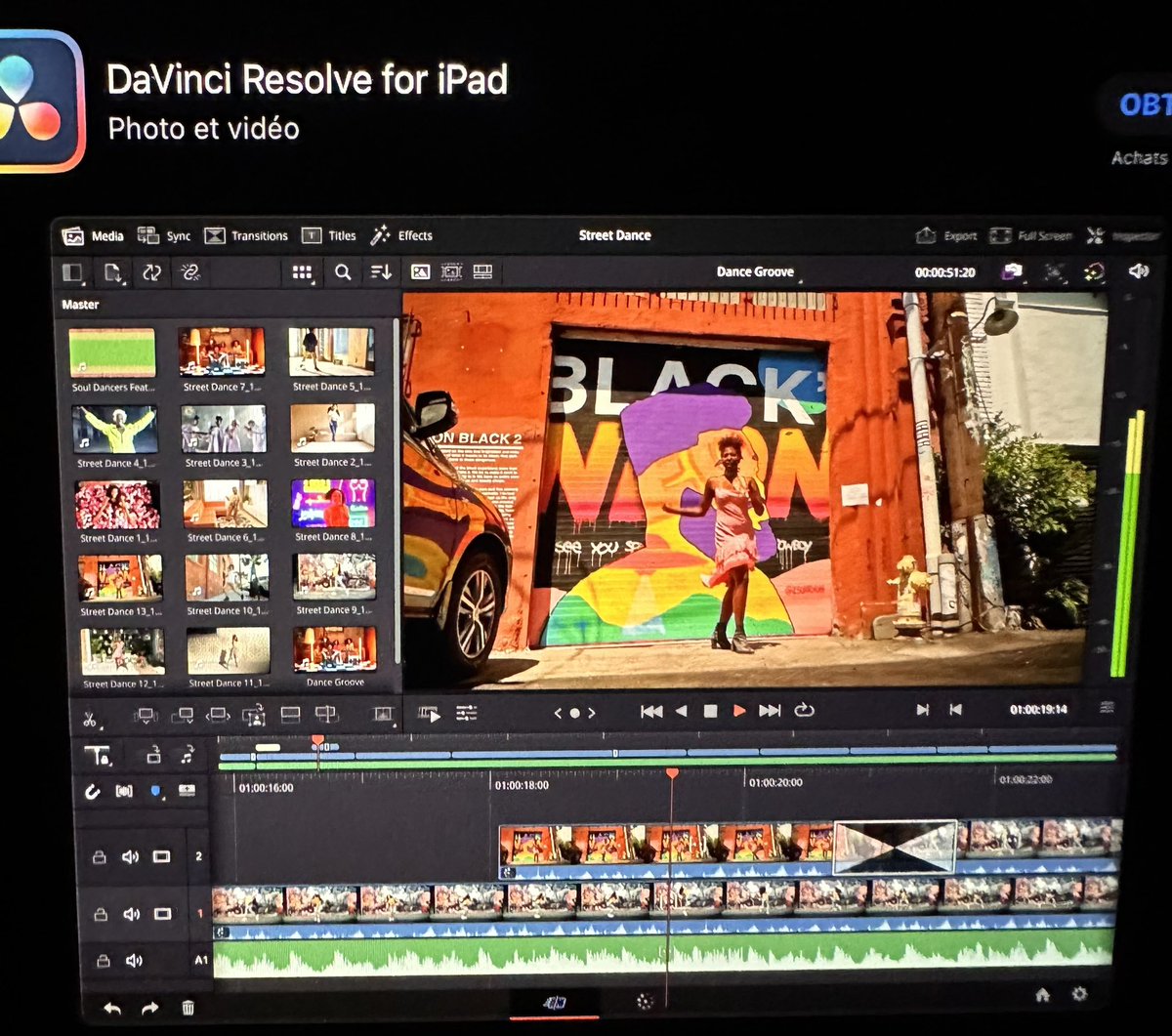
Task: Click the Undo arrow
Action: tap(112, 1009)
